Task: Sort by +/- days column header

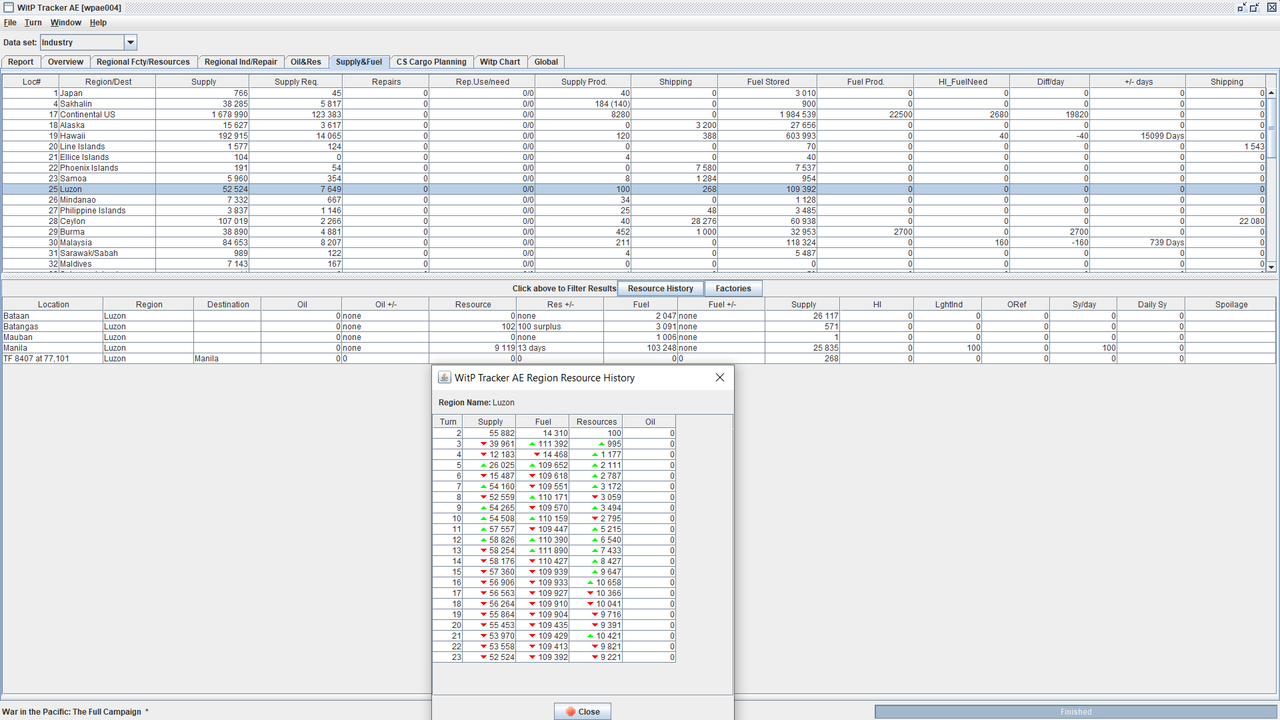Action: click(1137, 82)
